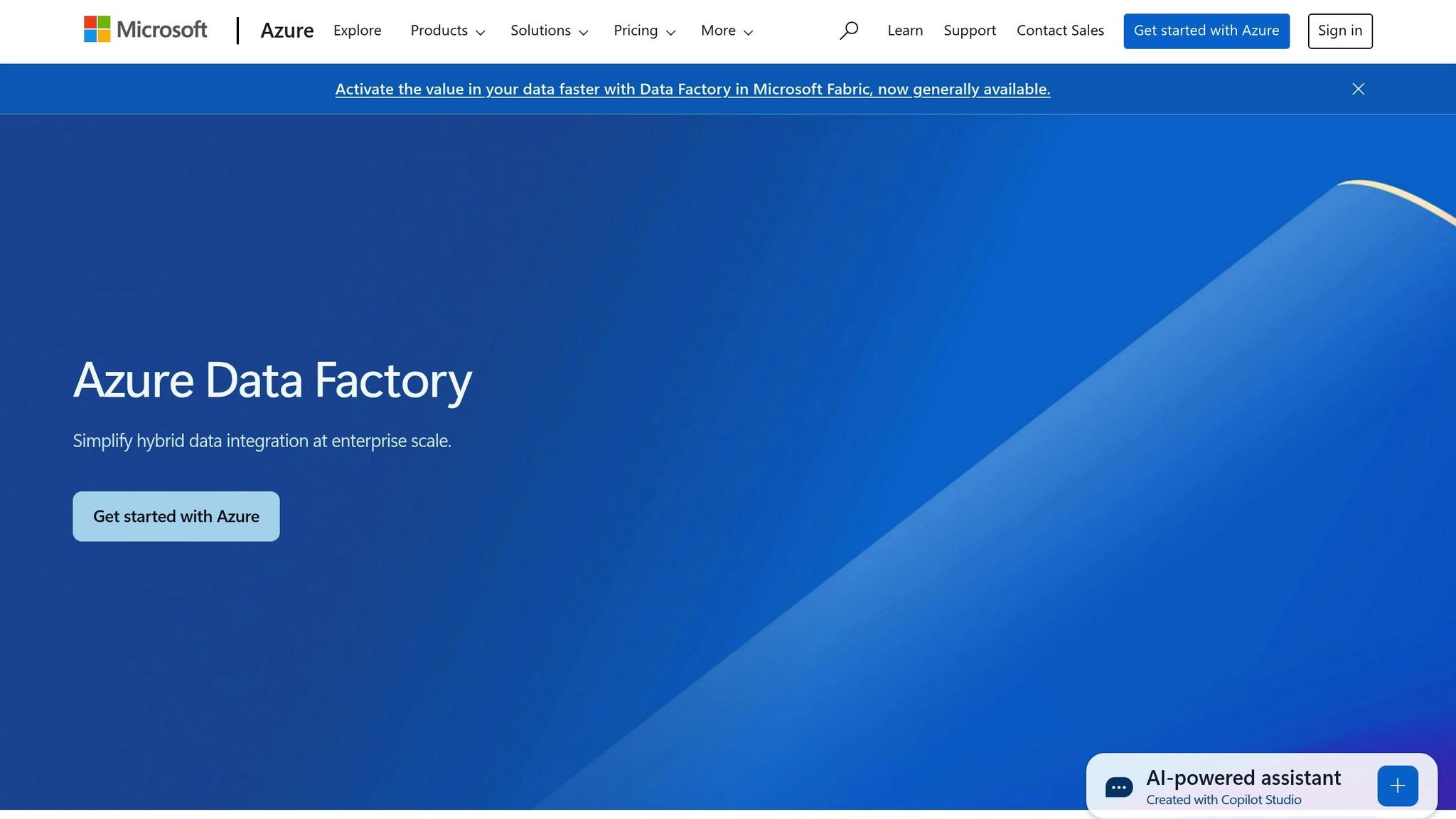Open the Solutions menu

click(x=548, y=31)
